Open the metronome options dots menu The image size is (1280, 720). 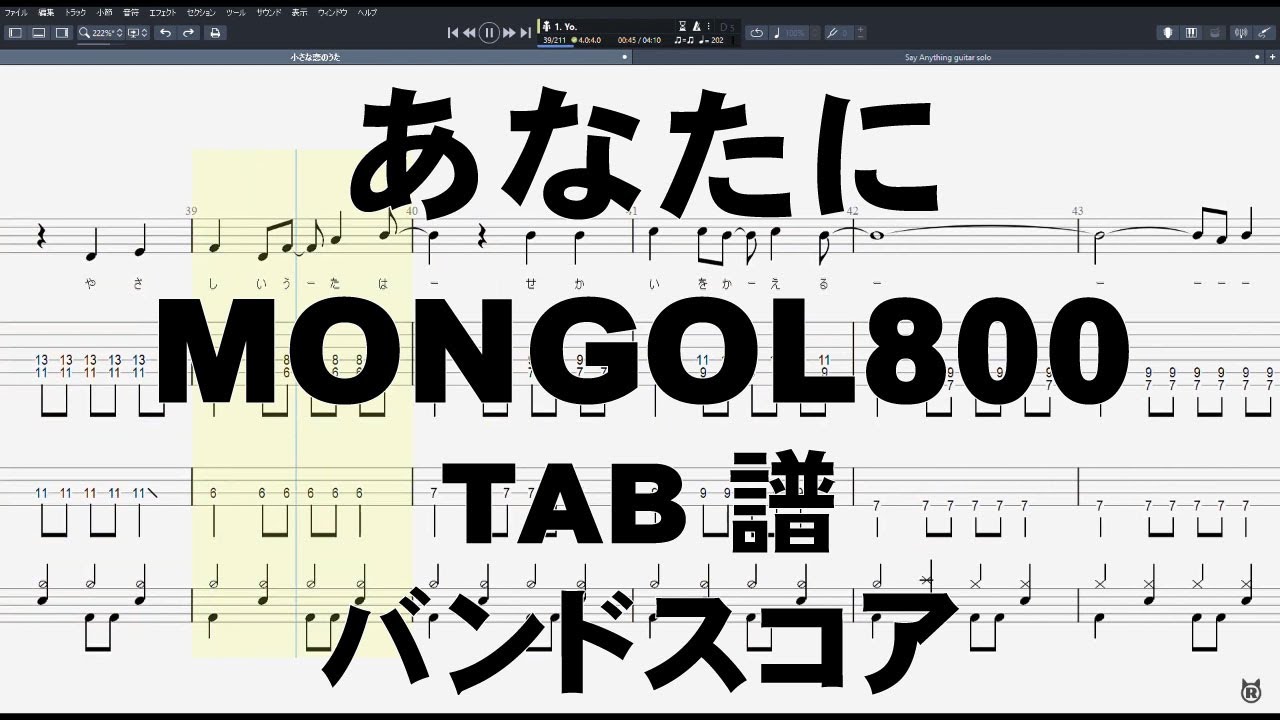pyautogui.click(x=707, y=26)
